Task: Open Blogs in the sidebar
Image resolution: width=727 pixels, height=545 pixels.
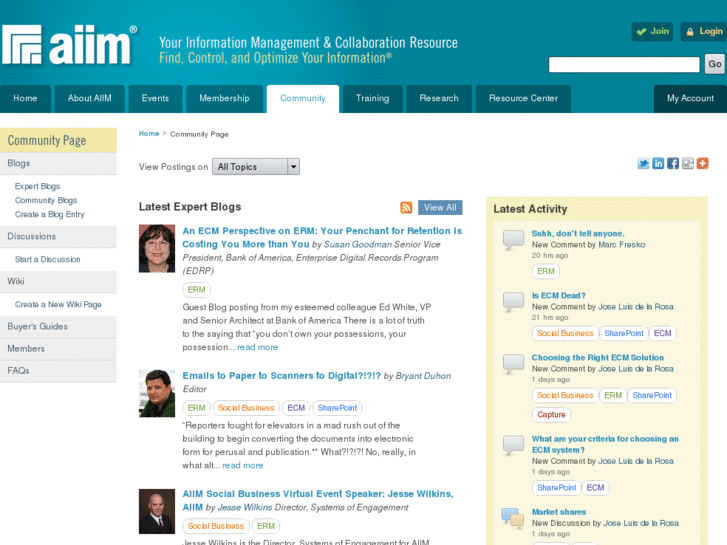Action: point(58,163)
